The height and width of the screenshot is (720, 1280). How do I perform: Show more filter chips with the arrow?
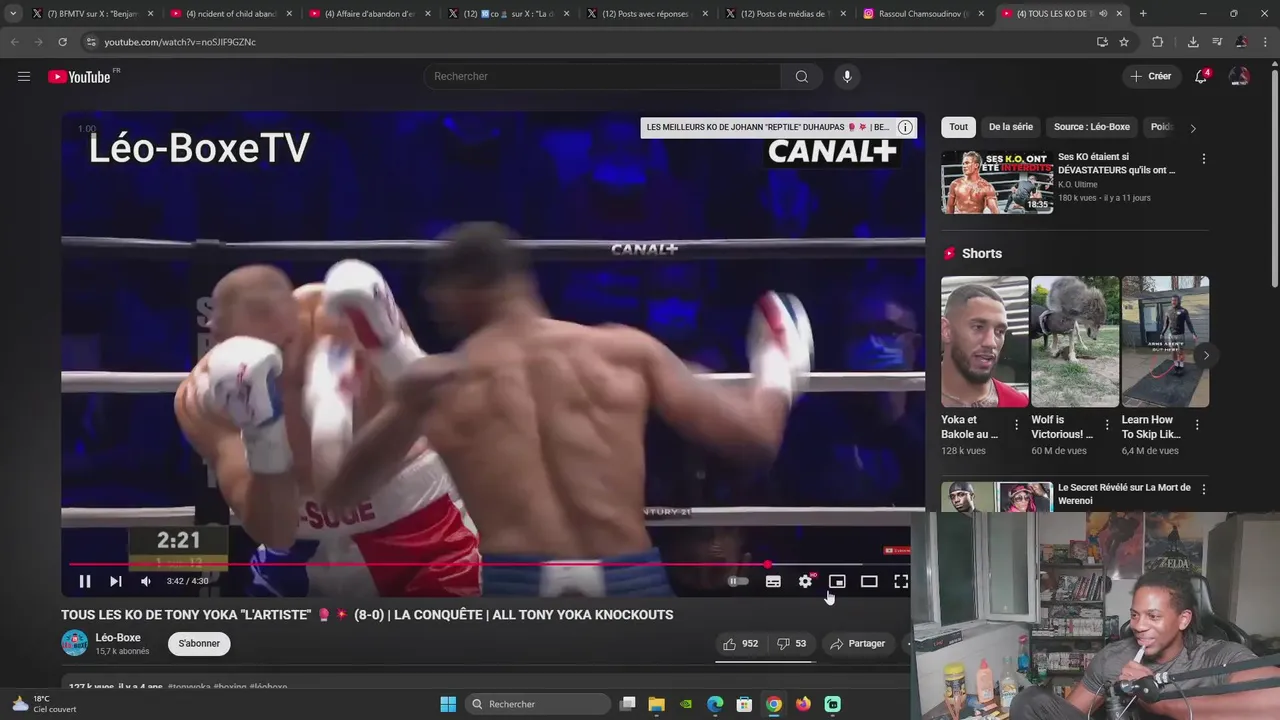(1192, 128)
